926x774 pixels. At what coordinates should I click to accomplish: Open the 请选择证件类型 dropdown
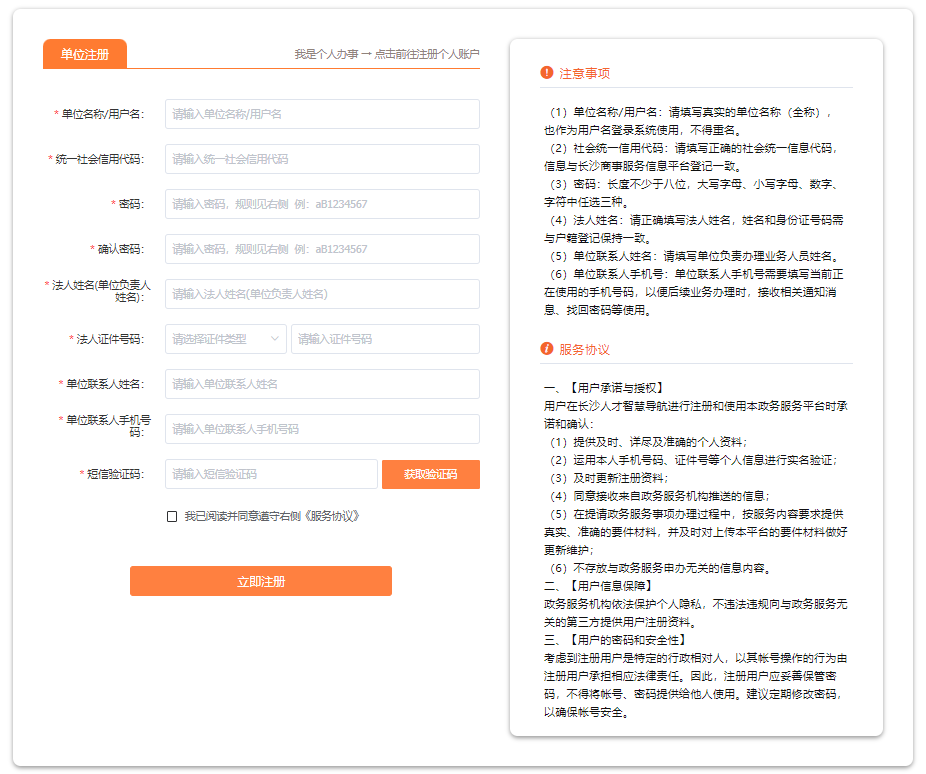tap(226, 339)
